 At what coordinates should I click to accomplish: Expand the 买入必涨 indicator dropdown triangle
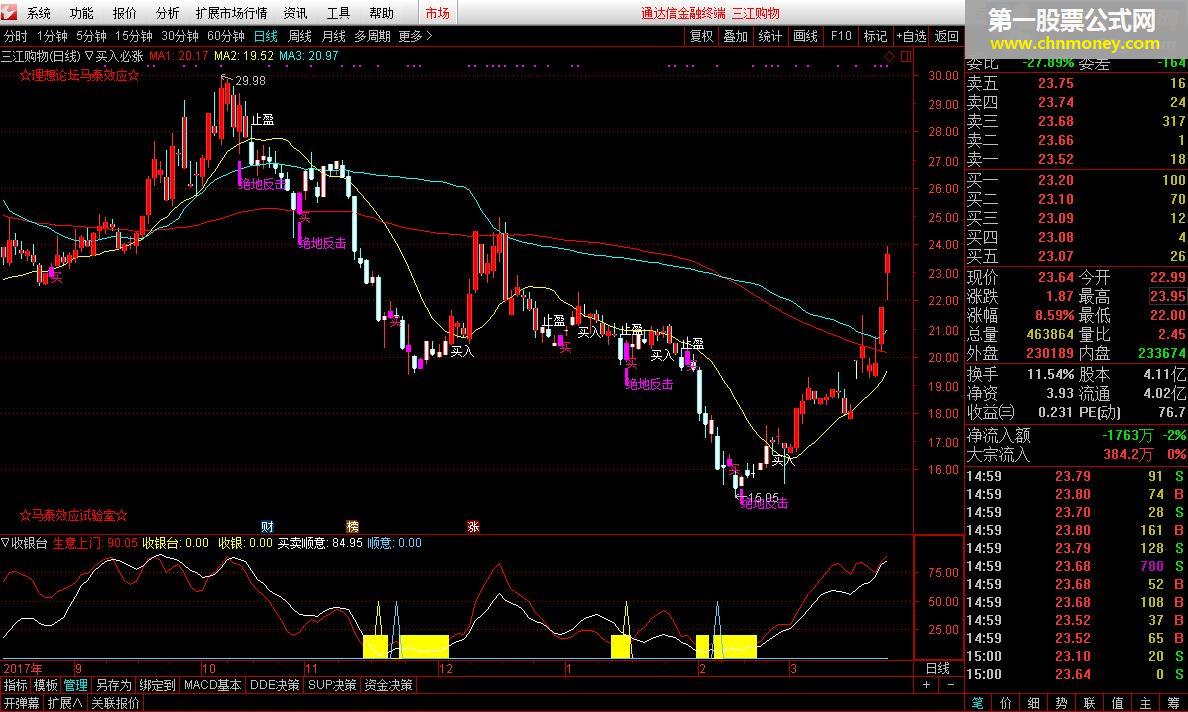click(x=89, y=55)
